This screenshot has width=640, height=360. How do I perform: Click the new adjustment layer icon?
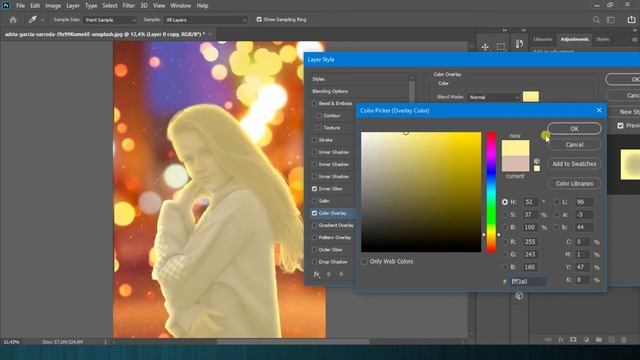586,340
